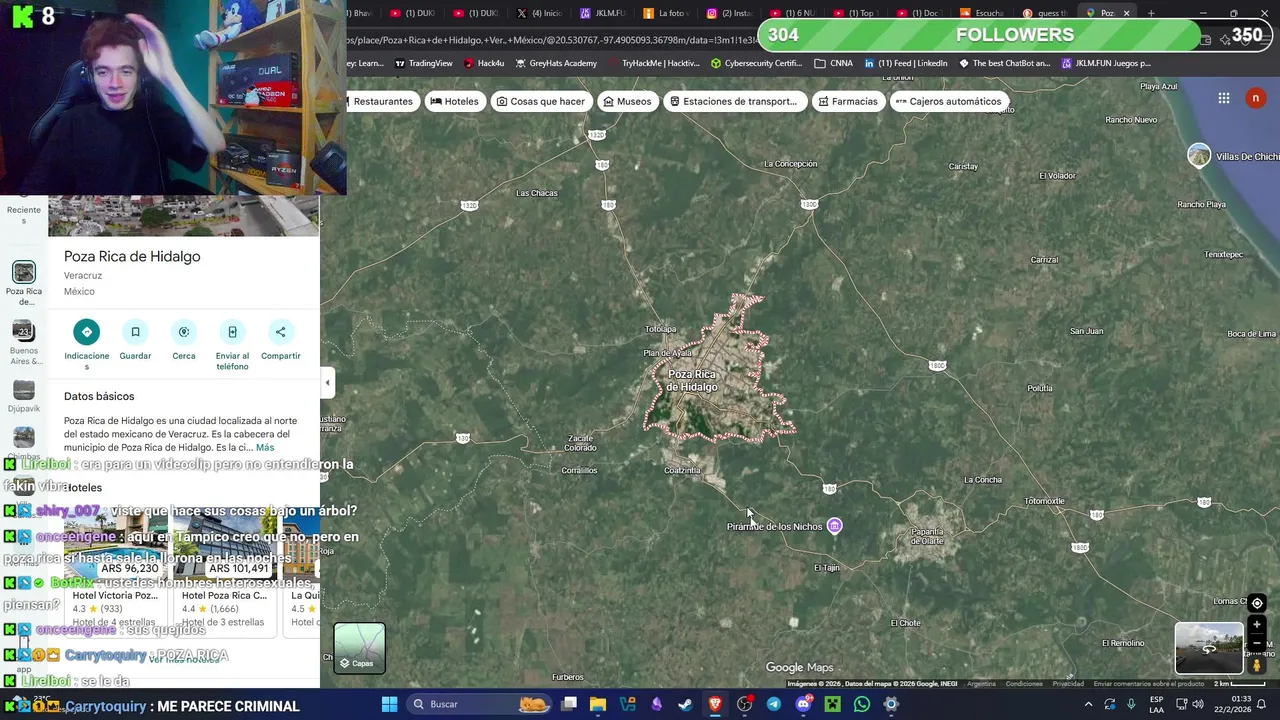Open the Cybersecurity Certifi... bookmark
1280x720 pixels.
click(757, 63)
